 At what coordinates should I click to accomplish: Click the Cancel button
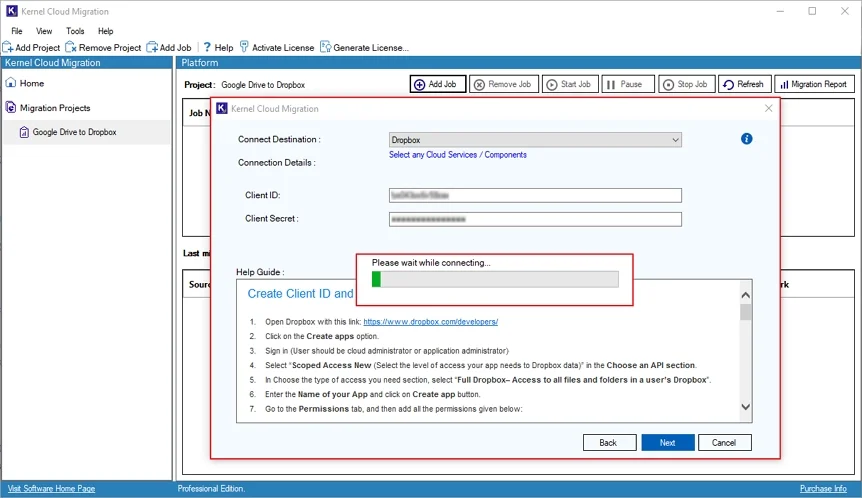[724, 442]
